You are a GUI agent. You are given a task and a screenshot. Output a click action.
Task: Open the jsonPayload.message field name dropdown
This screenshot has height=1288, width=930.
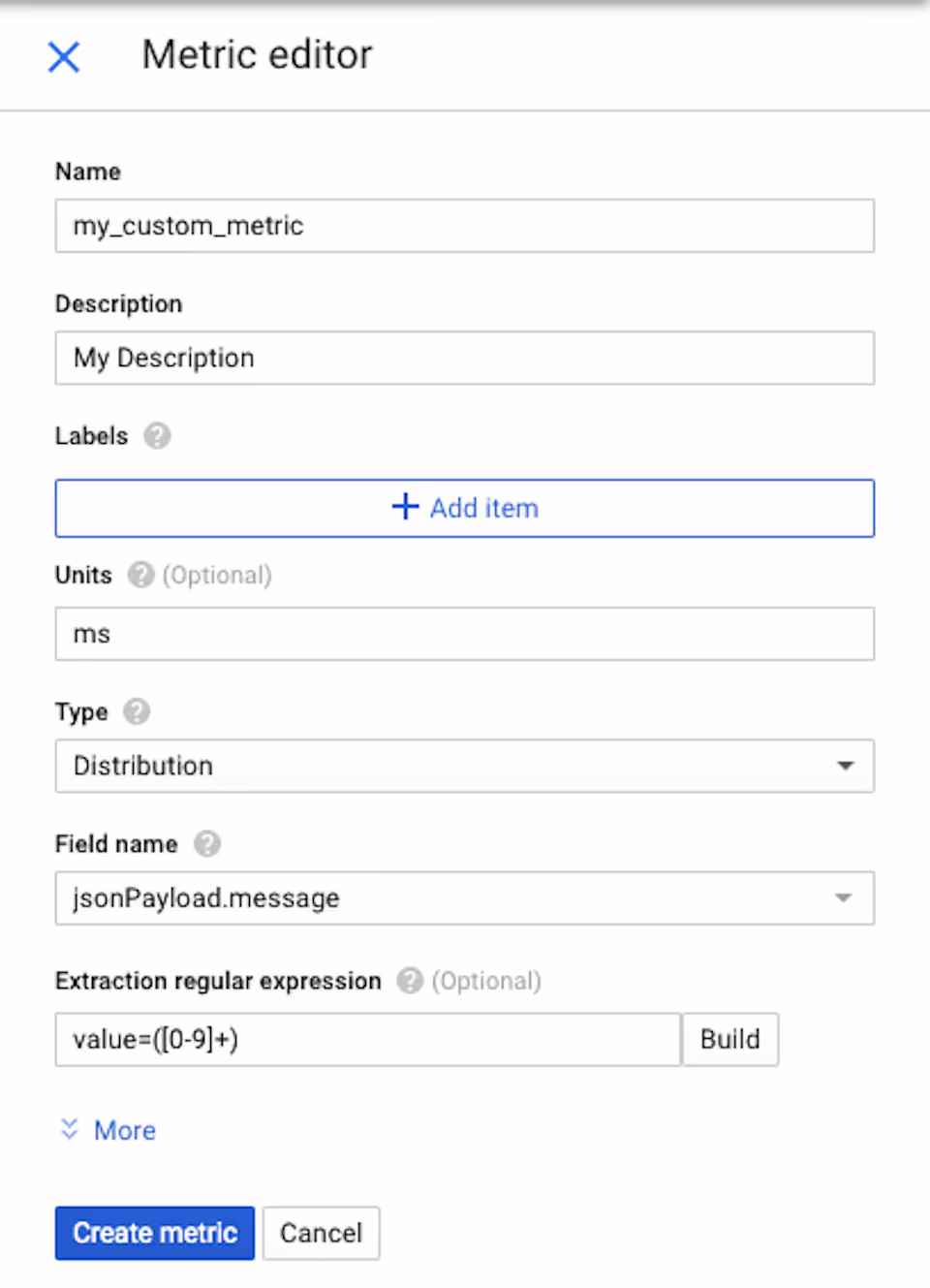[465, 898]
